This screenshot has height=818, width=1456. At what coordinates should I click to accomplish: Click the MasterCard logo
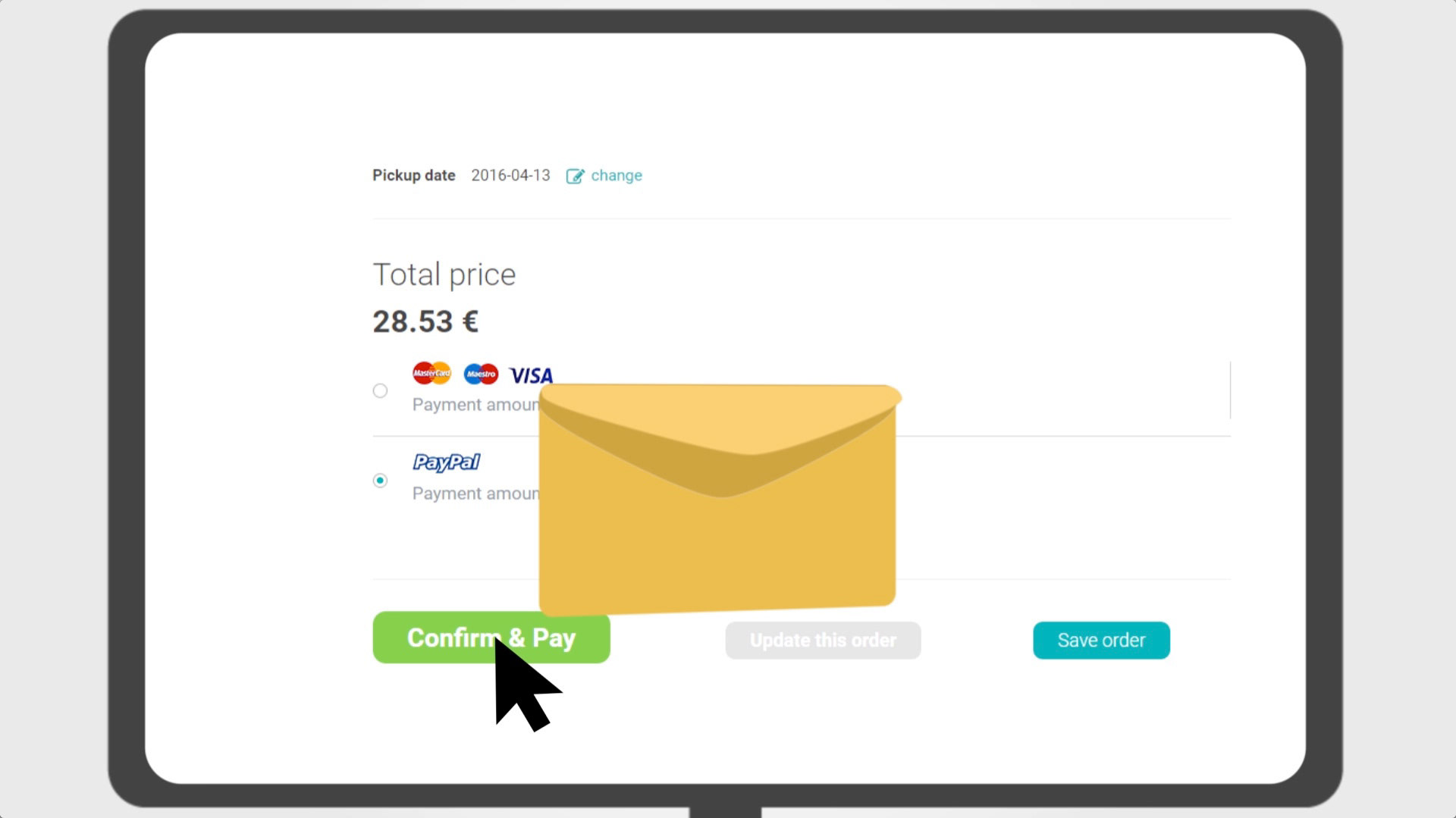(x=431, y=373)
